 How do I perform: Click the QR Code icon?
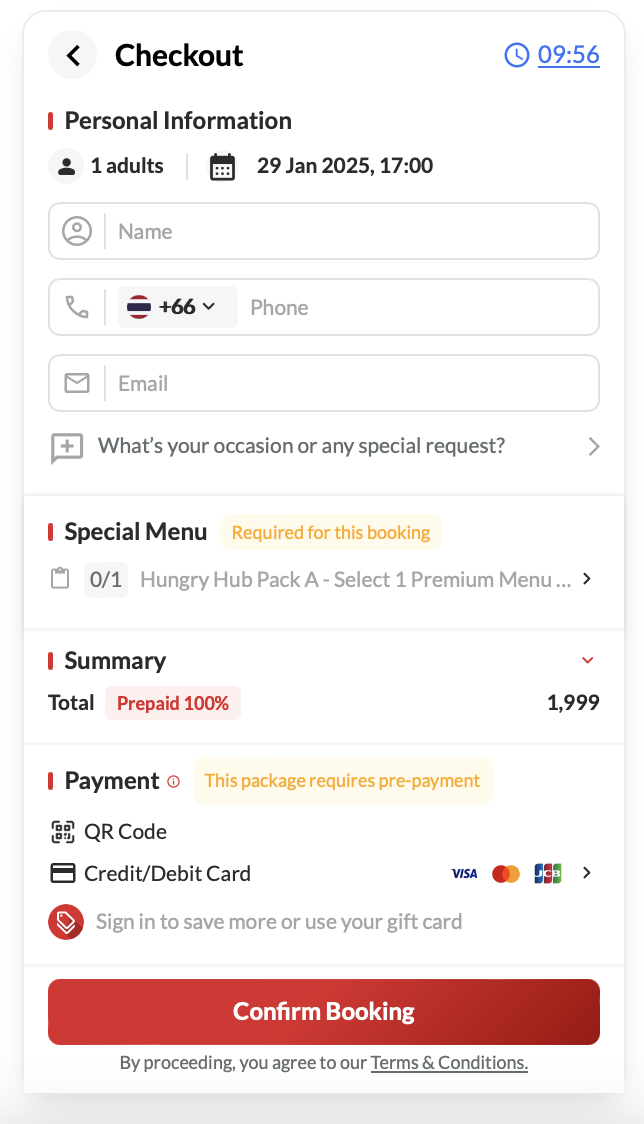click(x=63, y=832)
